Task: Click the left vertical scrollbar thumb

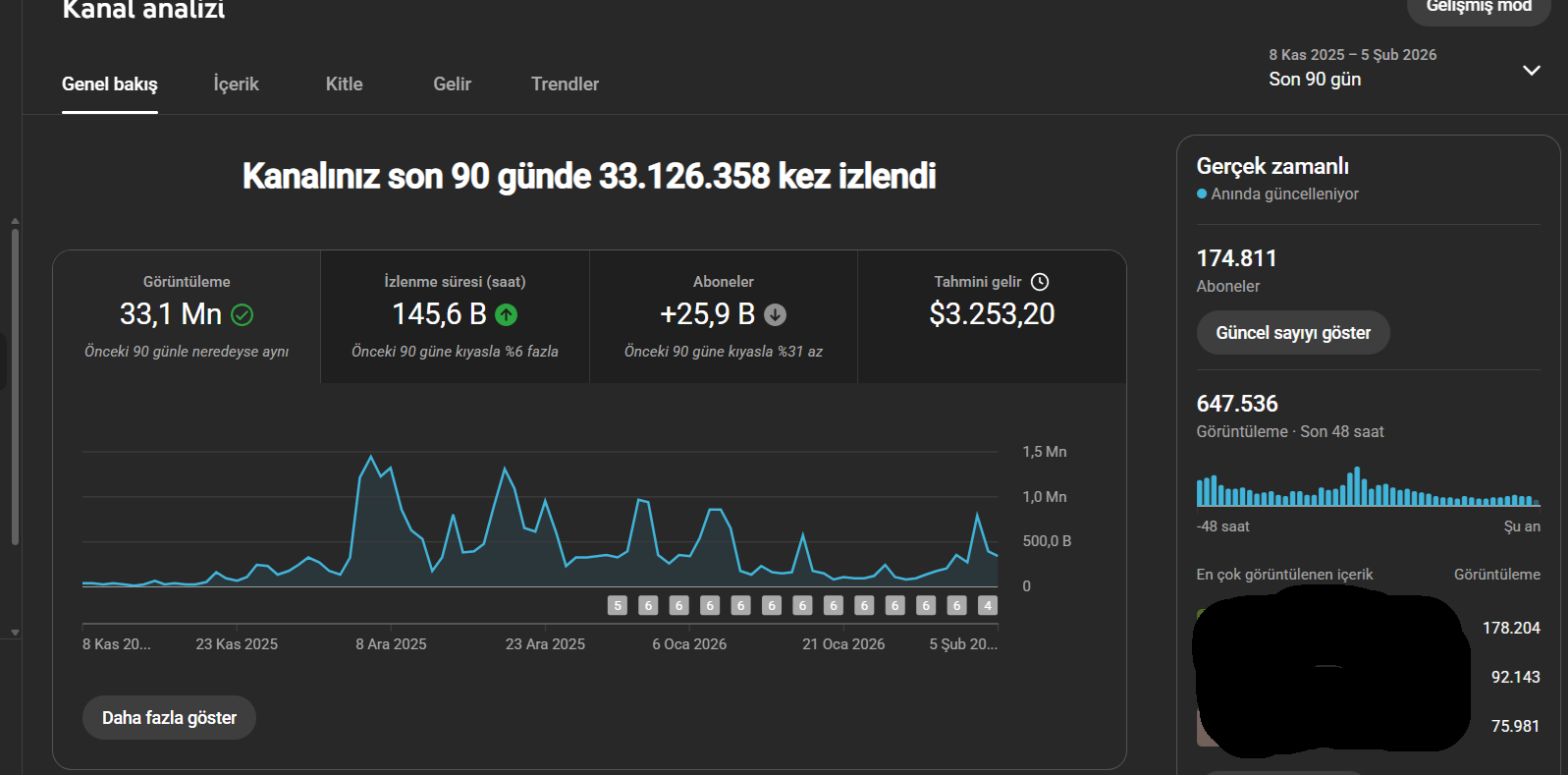Action: pos(15,385)
